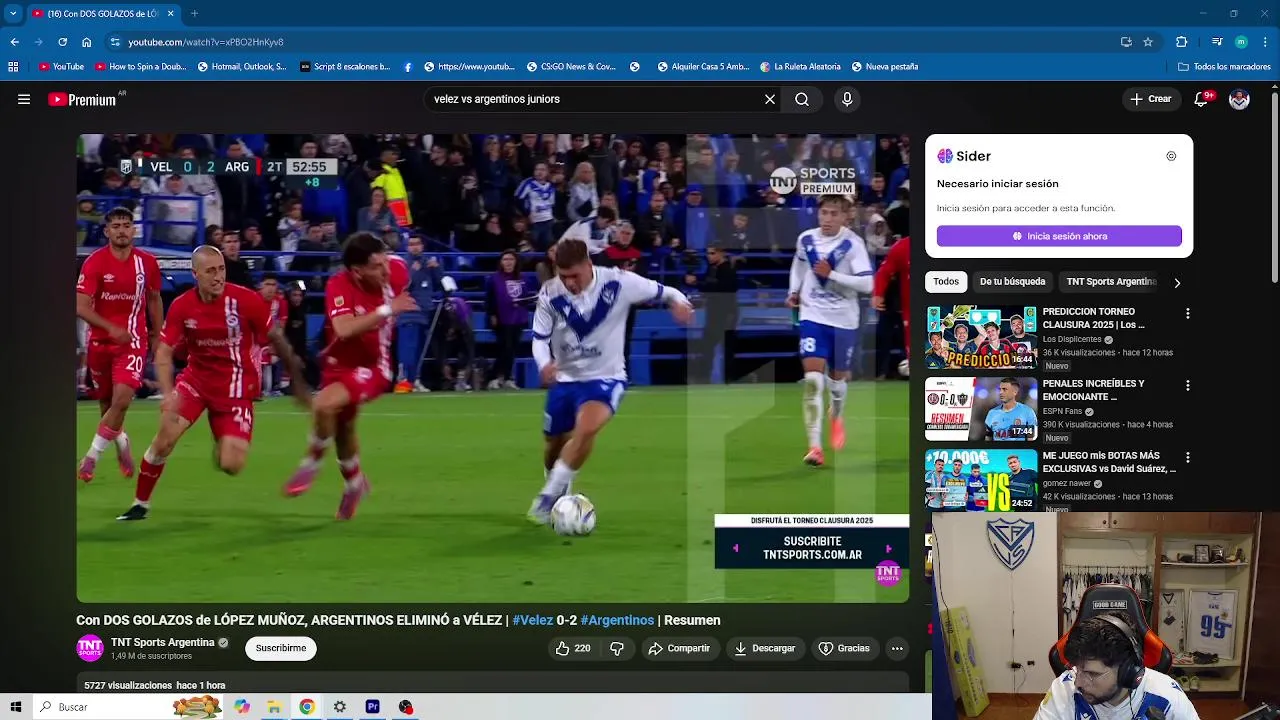1280x720 pixels.
Task: Download the video with Descargar
Action: tap(765, 648)
